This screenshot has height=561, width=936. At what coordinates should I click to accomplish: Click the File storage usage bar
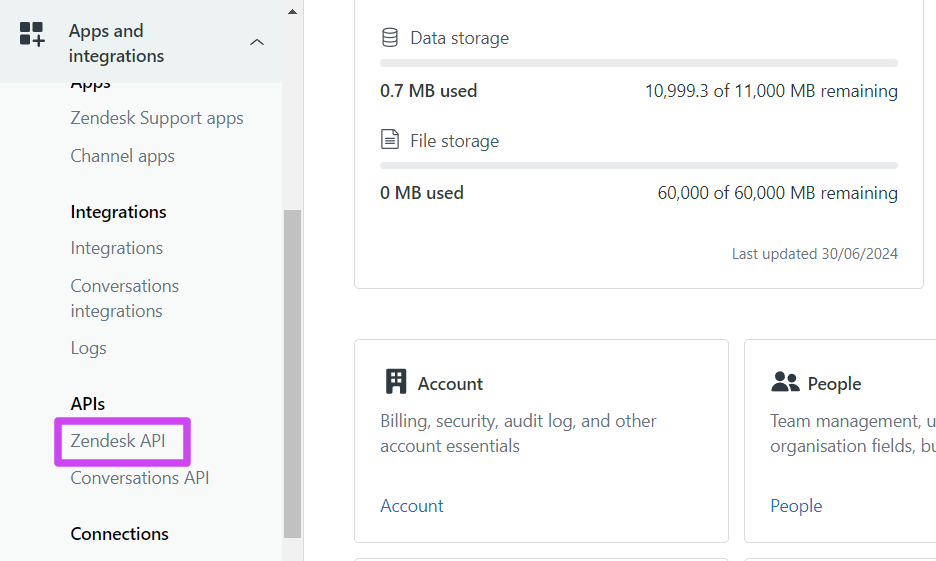[639, 165]
